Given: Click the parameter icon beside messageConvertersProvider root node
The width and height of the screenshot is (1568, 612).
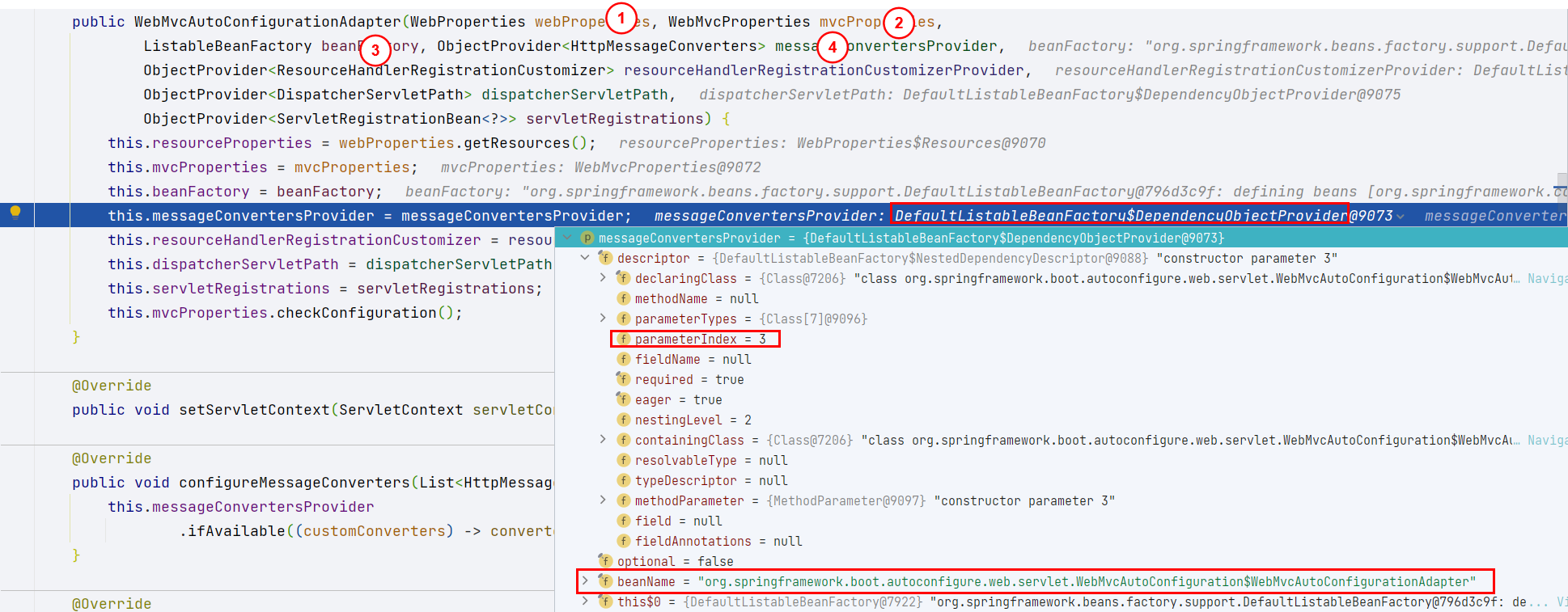Looking at the screenshot, I should click(587, 238).
